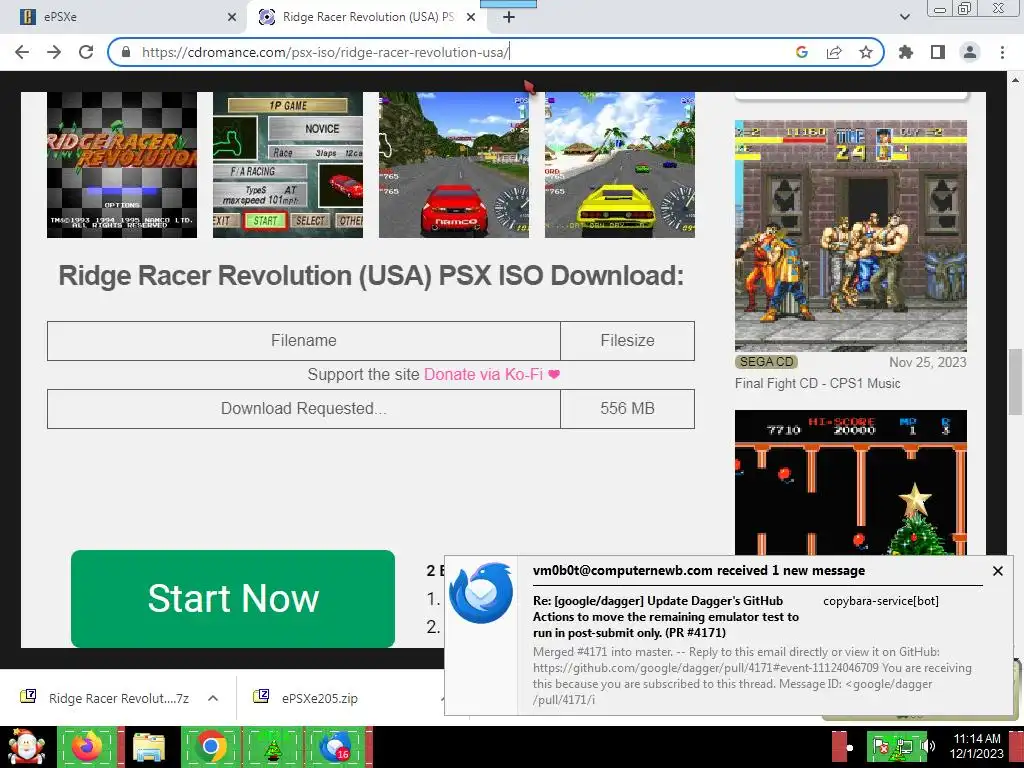Switch to Ridge Racer Revolution tab

(x=368, y=17)
